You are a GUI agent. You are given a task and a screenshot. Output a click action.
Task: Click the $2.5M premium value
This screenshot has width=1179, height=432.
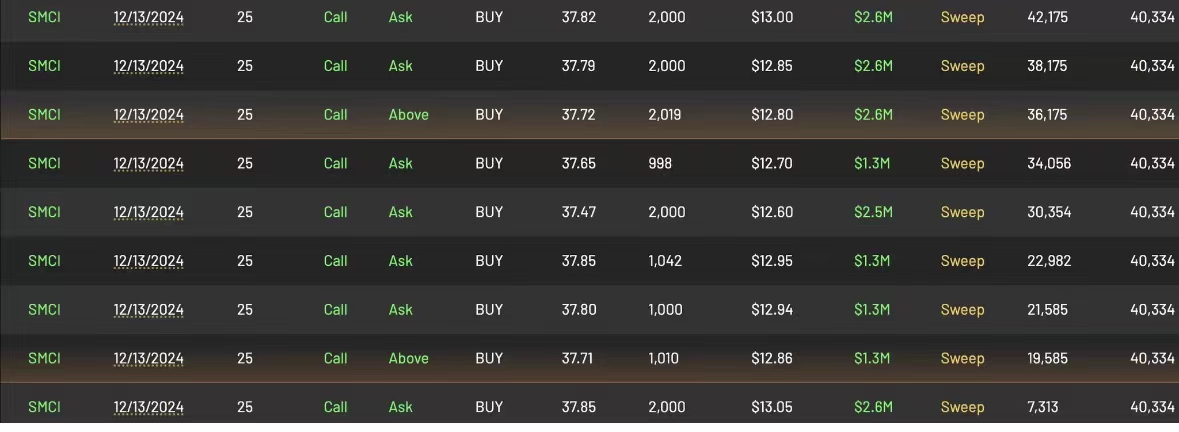874,213
